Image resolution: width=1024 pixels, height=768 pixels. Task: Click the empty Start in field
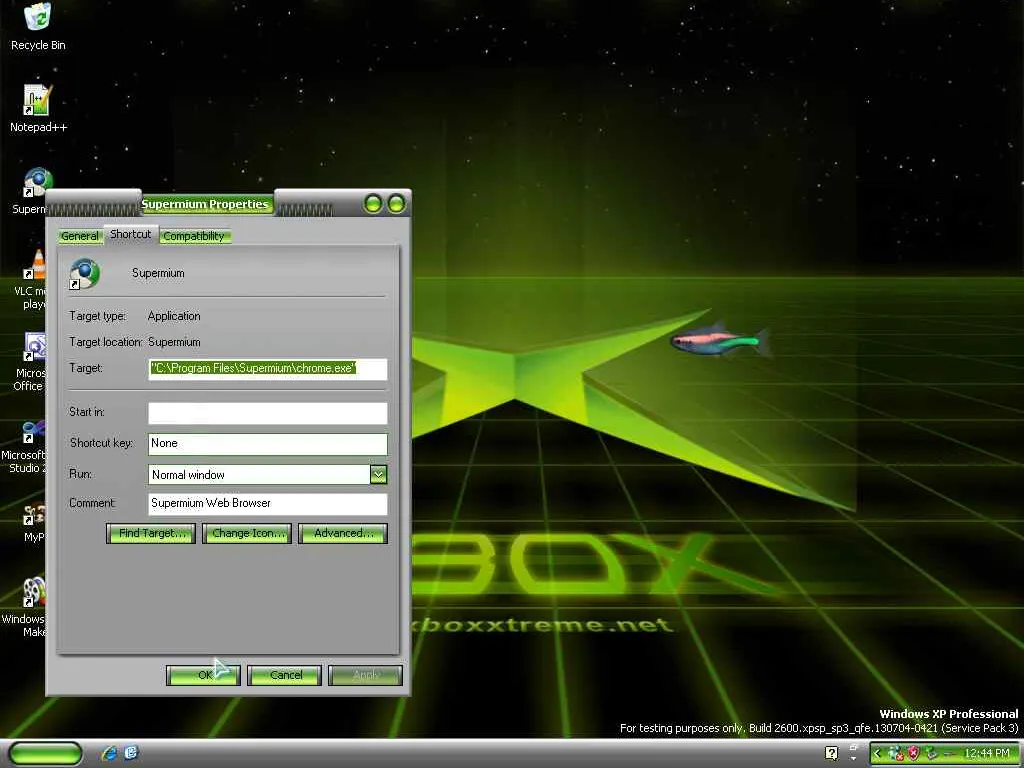coord(268,413)
